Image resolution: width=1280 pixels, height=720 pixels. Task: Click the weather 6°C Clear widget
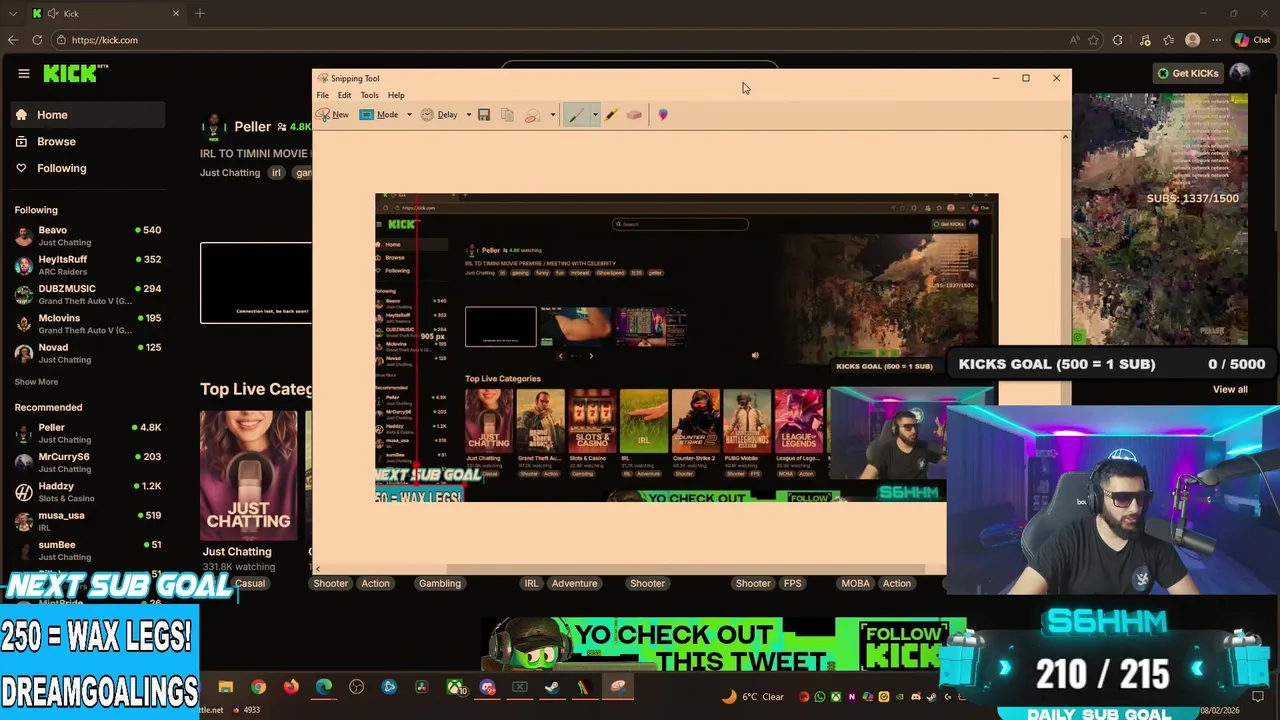(754, 697)
